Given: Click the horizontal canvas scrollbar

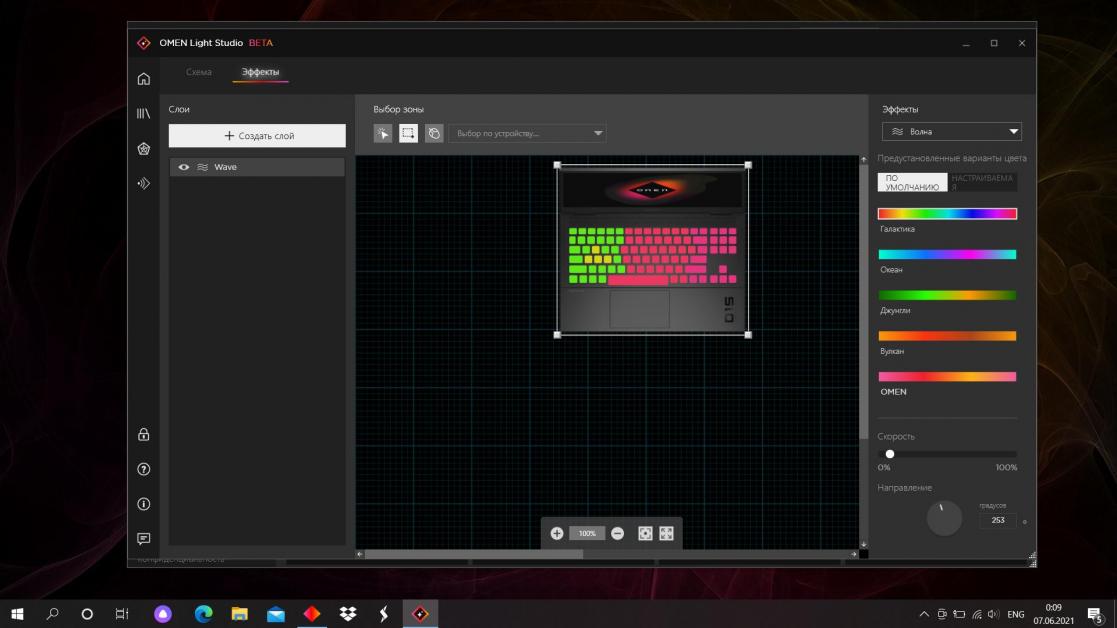Looking at the screenshot, I should (x=474, y=554).
